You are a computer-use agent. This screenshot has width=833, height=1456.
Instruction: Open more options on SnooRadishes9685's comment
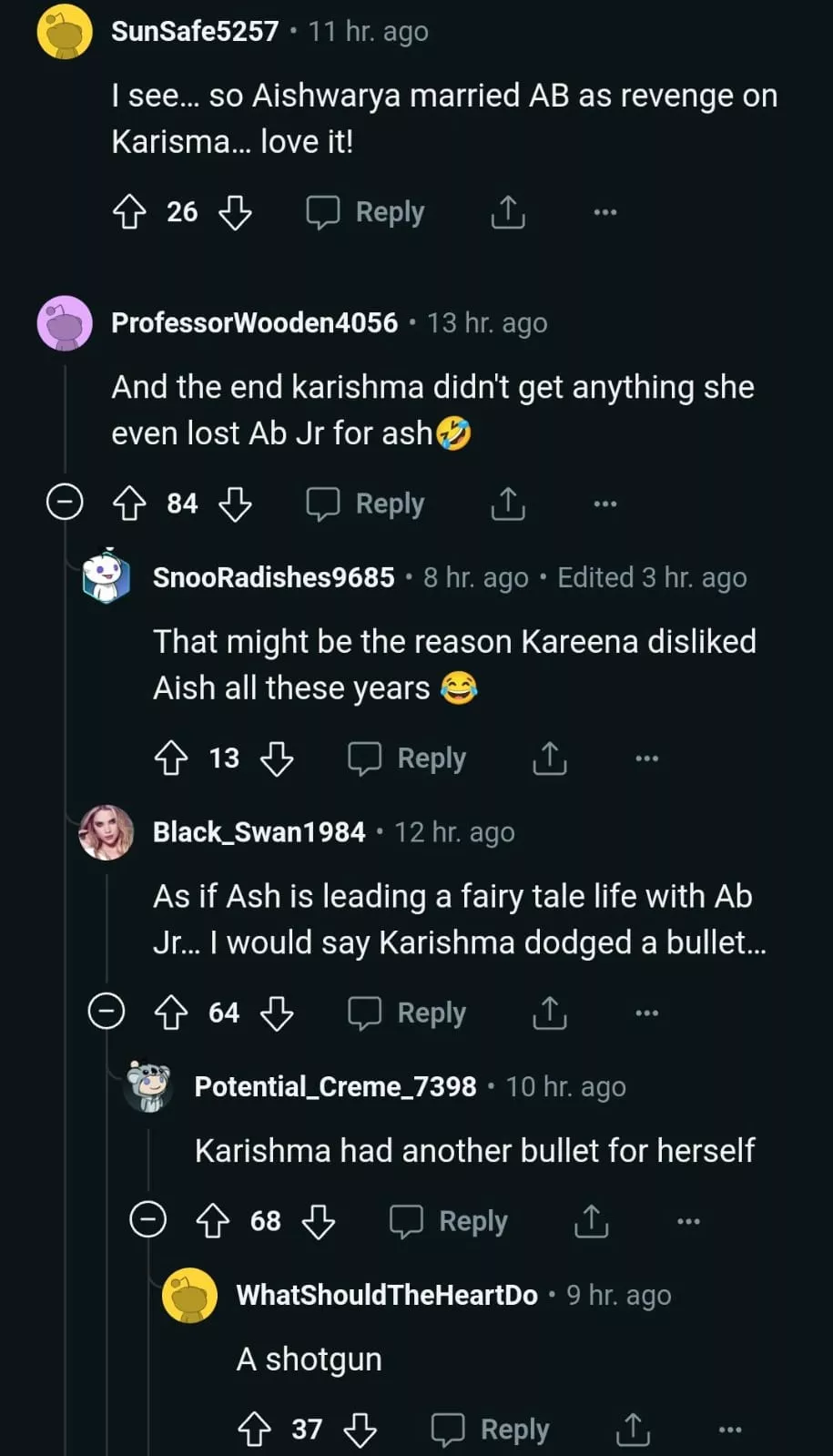click(647, 759)
